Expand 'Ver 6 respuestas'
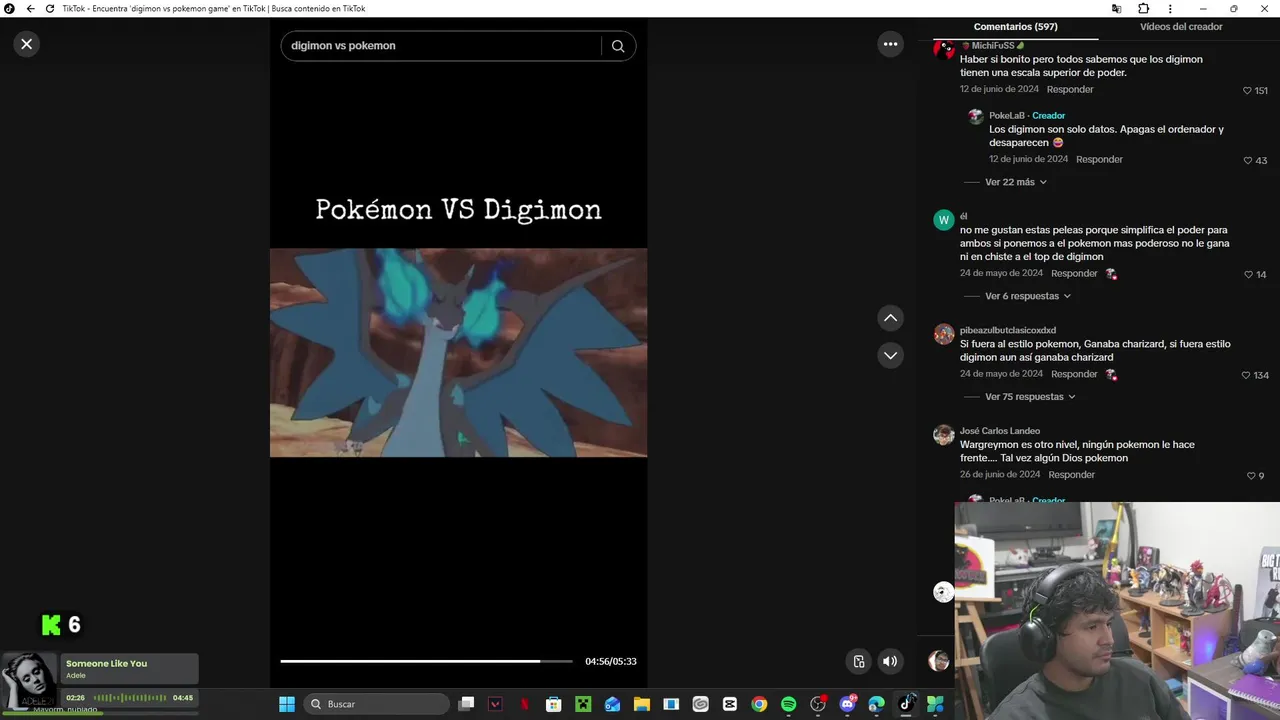Image resolution: width=1280 pixels, height=720 pixels. click(x=1028, y=296)
